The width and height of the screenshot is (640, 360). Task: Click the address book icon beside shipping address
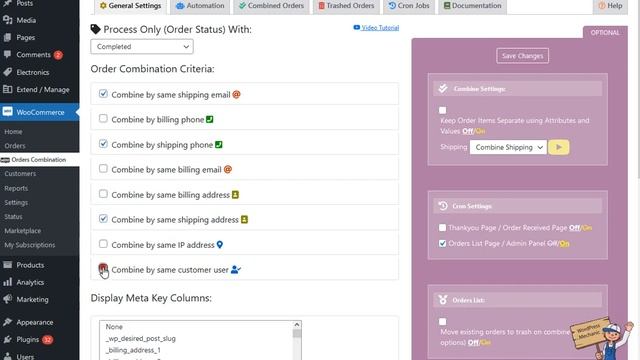pos(244,220)
